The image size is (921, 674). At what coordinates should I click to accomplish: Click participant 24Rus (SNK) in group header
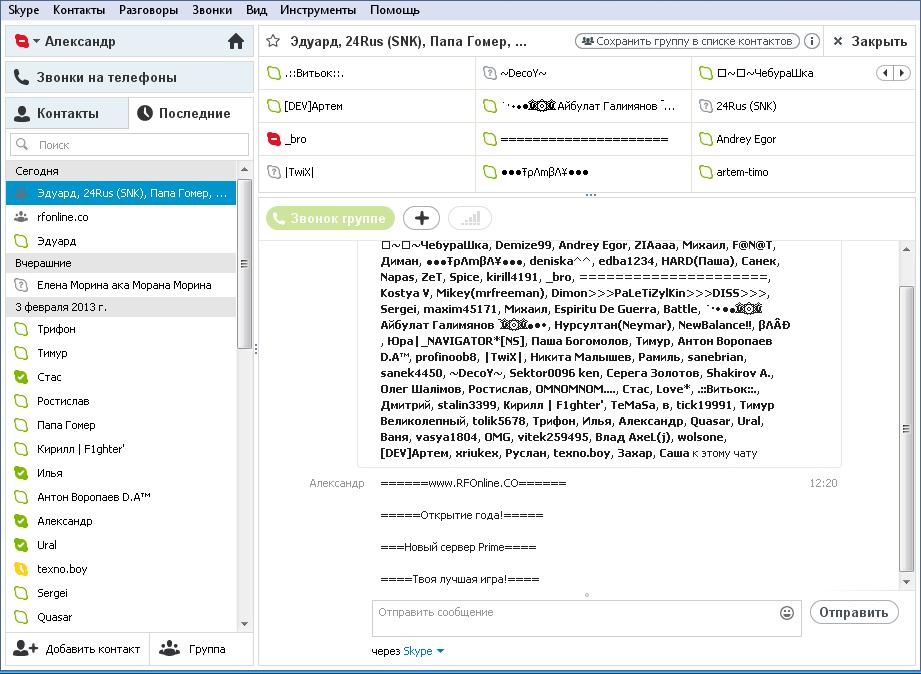(x=804, y=106)
